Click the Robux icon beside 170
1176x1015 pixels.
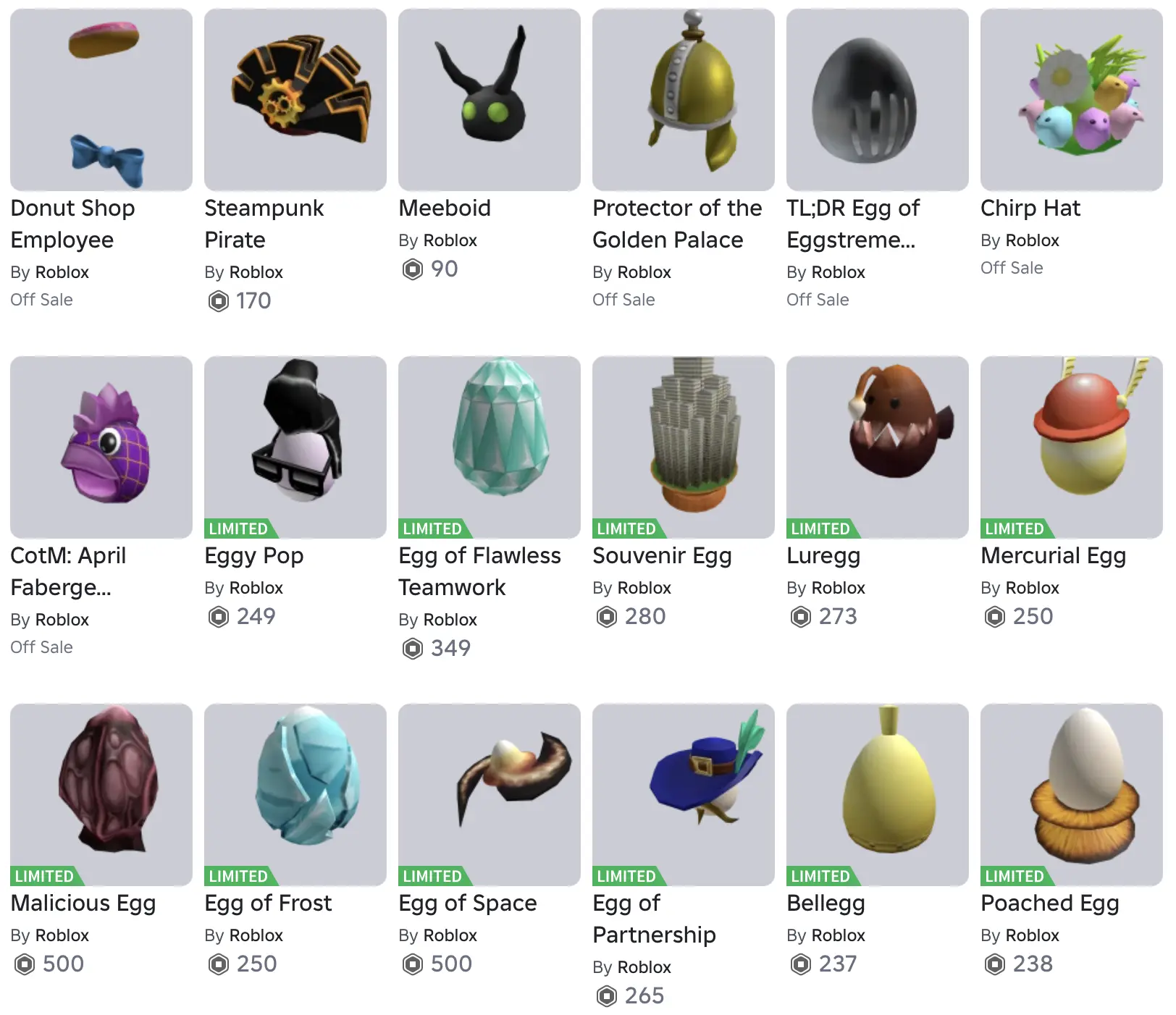coord(219,300)
